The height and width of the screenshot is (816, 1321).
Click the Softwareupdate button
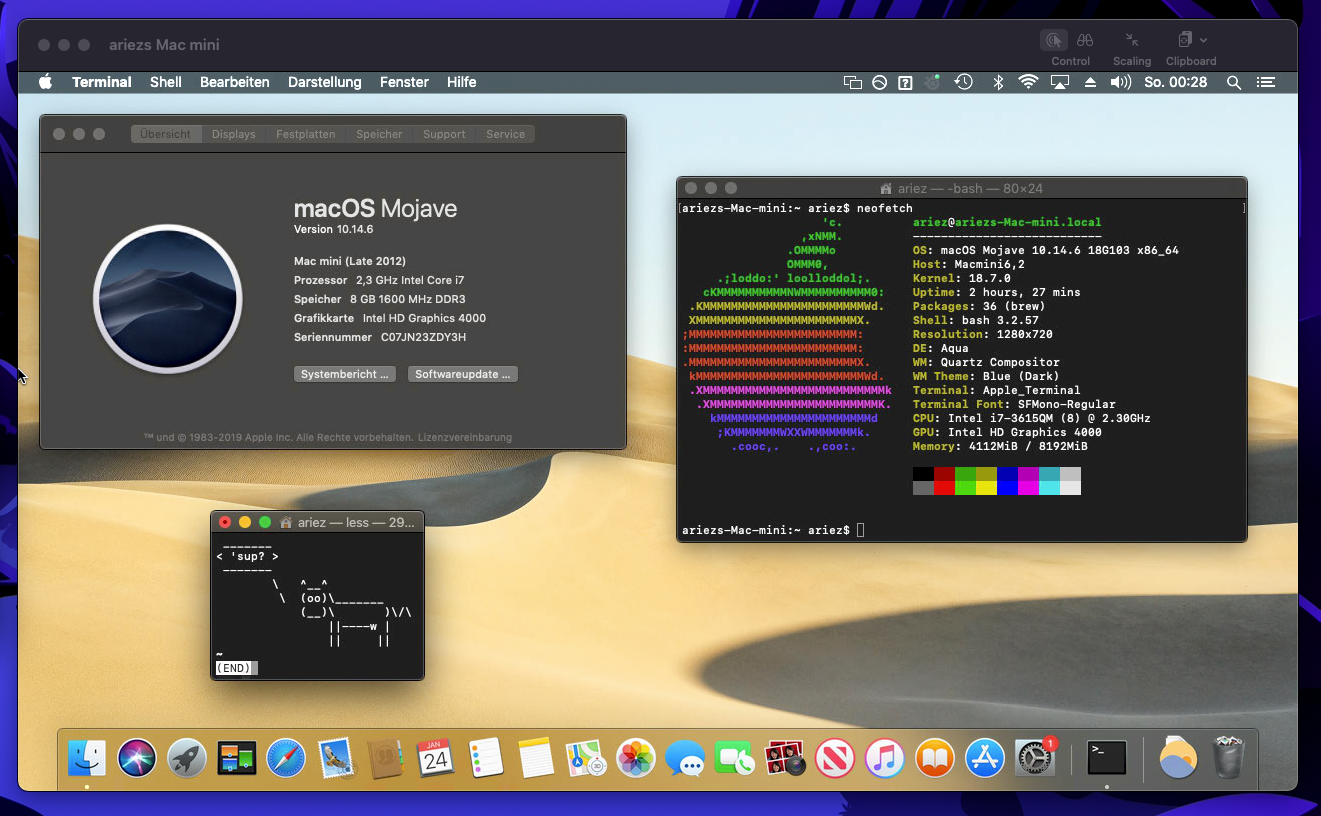pos(463,374)
